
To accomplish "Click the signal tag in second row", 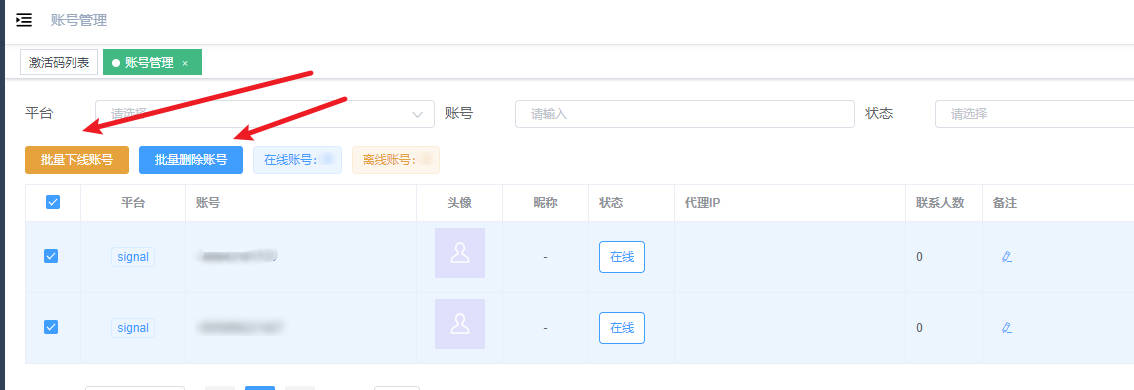I will pyautogui.click(x=132, y=328).
